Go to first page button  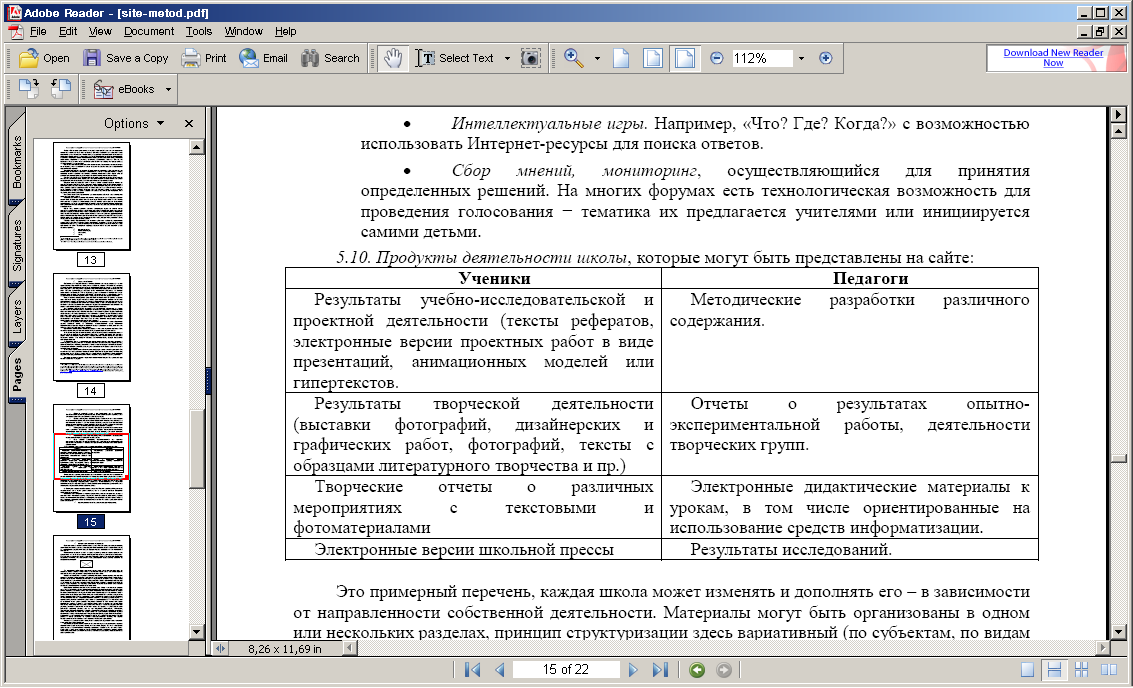pyautogui.click(x=472, y=670)
